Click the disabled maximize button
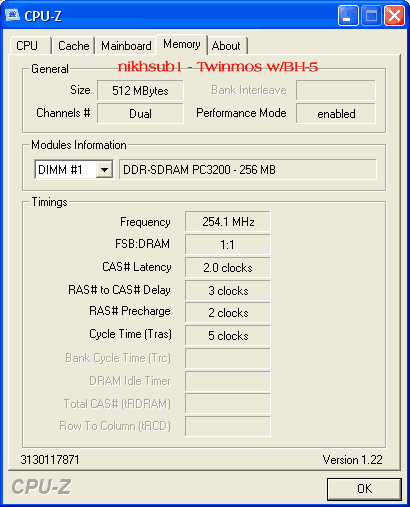 371,15
